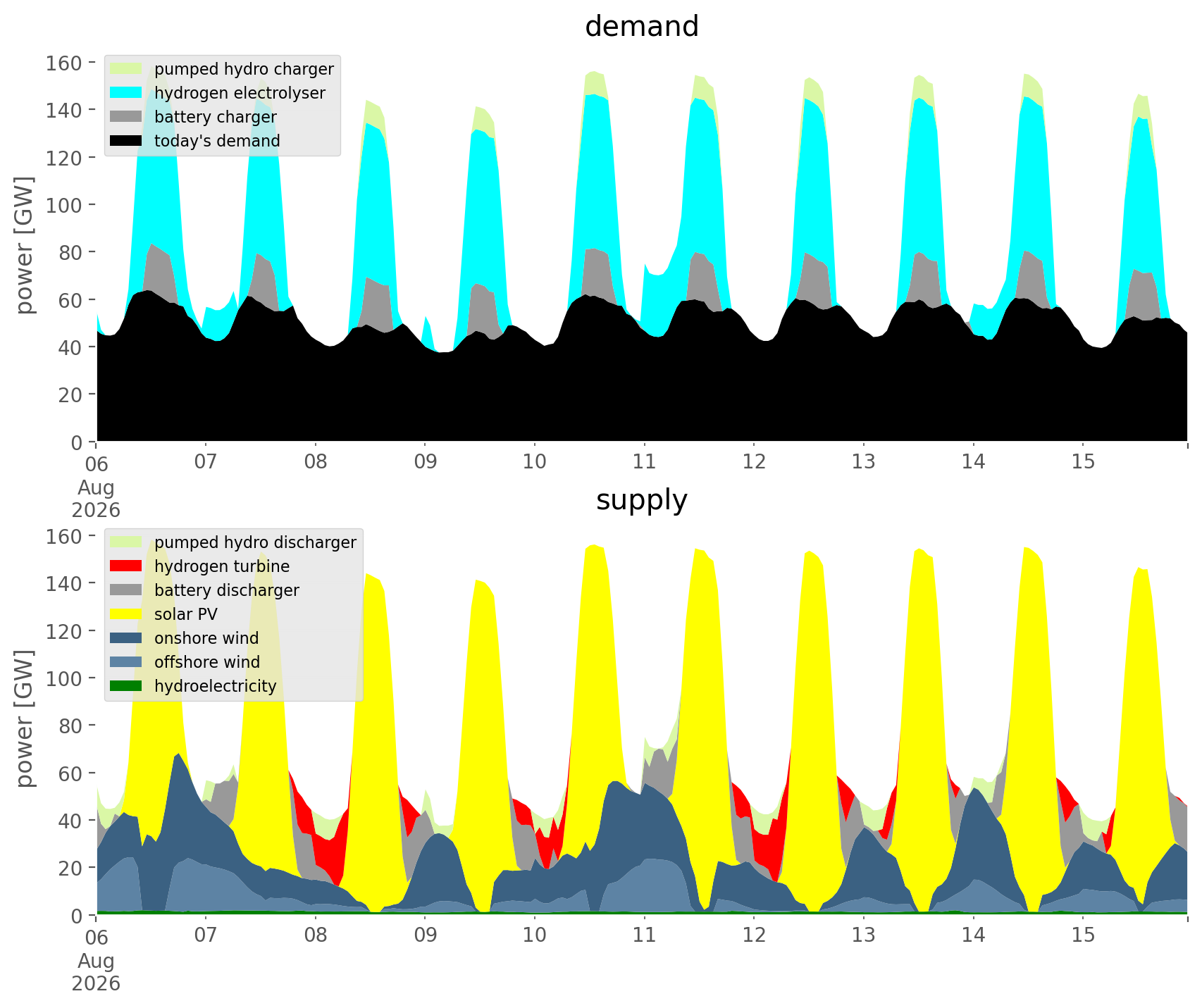1202x1008 pixels.
Task: Click the "hydroelectricity" legend label
Action: click(216, 687)
